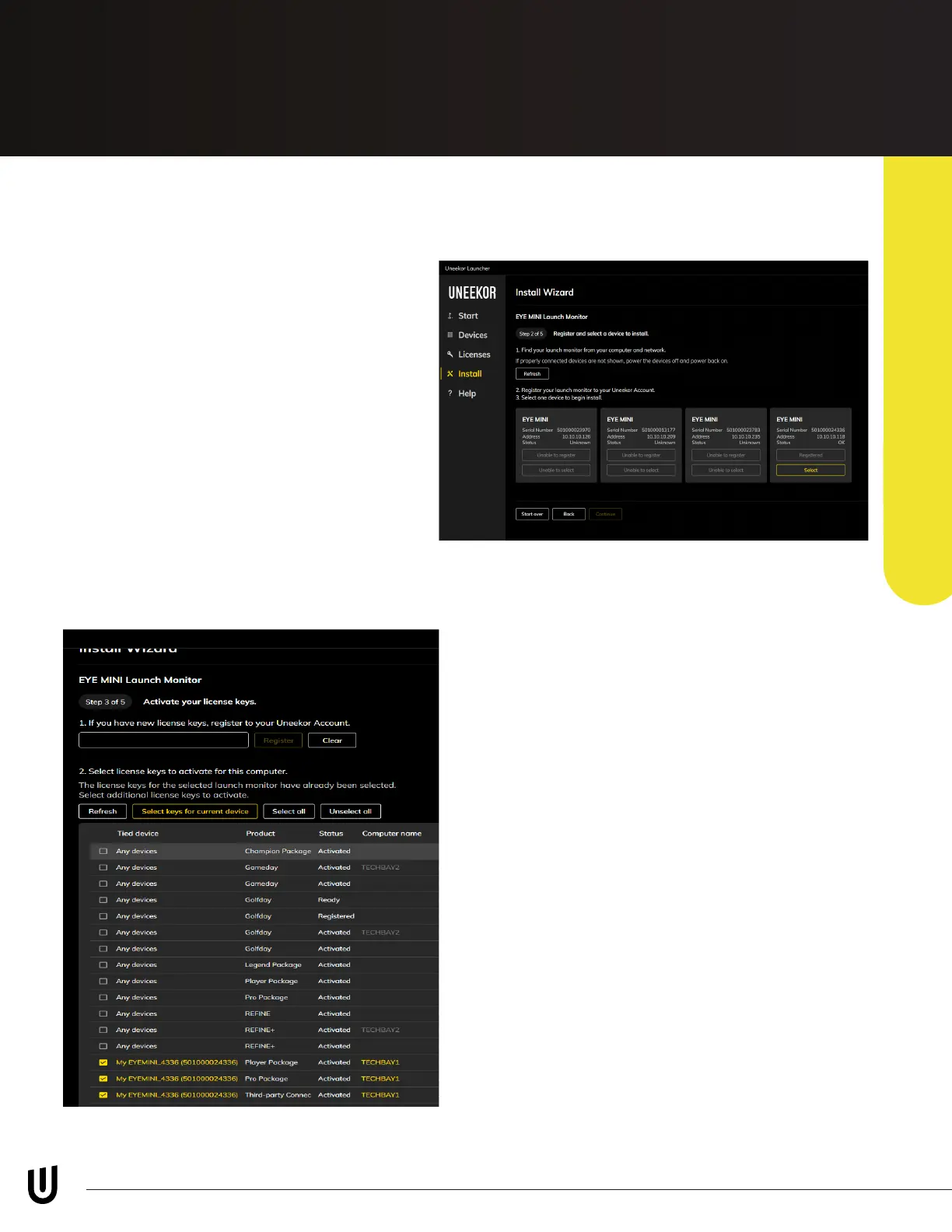Screen dimensions: 952x1232
Task: Click the Register license key button
Action: (x=278, y=740)
